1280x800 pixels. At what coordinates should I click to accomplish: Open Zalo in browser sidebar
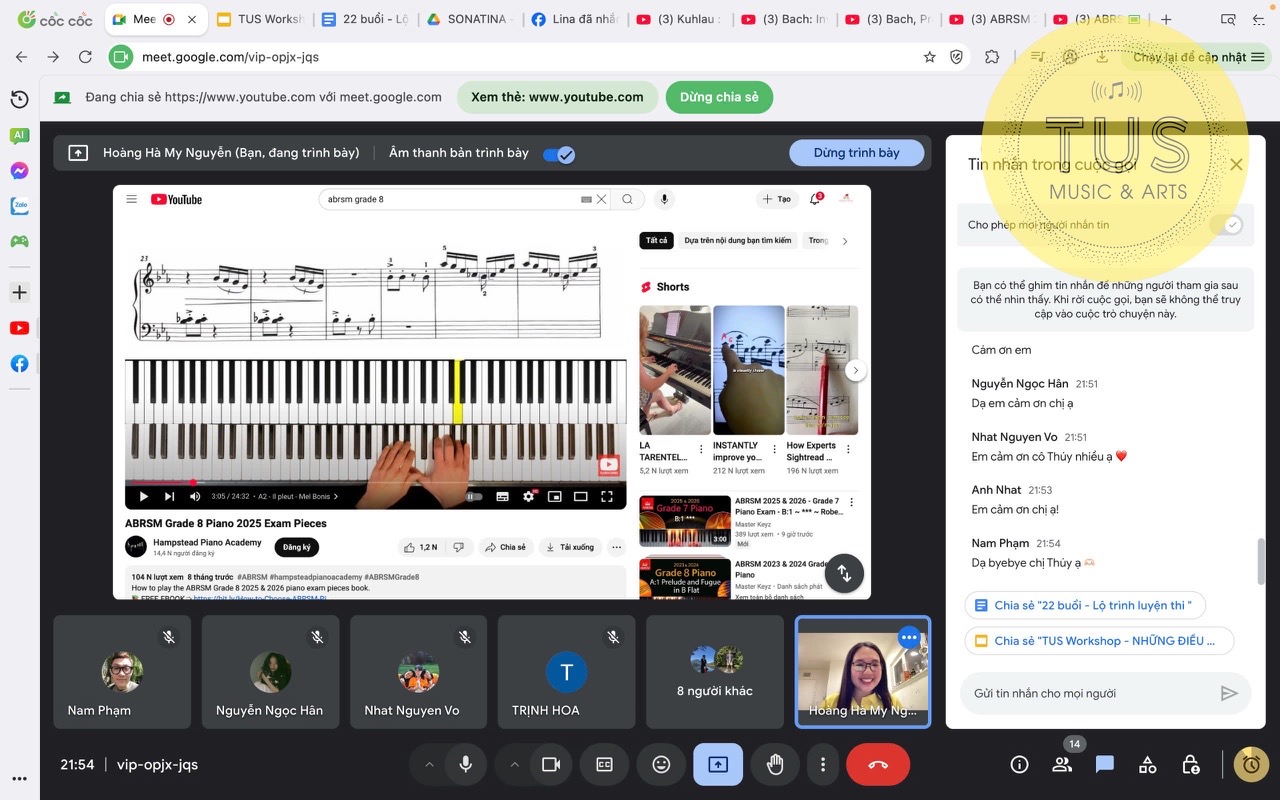(x=19, y=206)
